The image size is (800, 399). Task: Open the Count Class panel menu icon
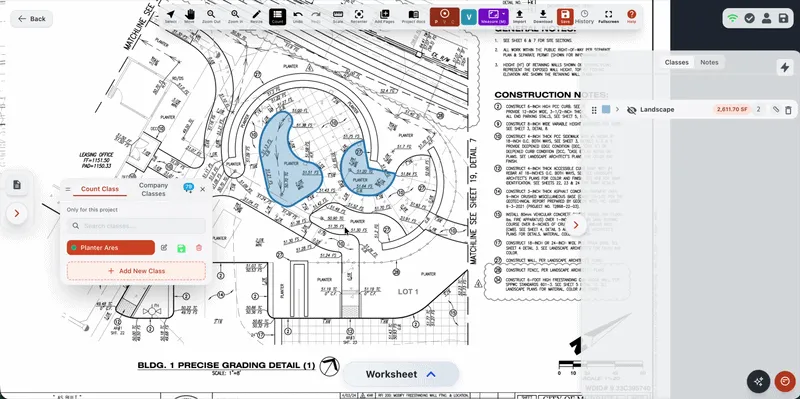pyautogui.click(x=68, y=189)
